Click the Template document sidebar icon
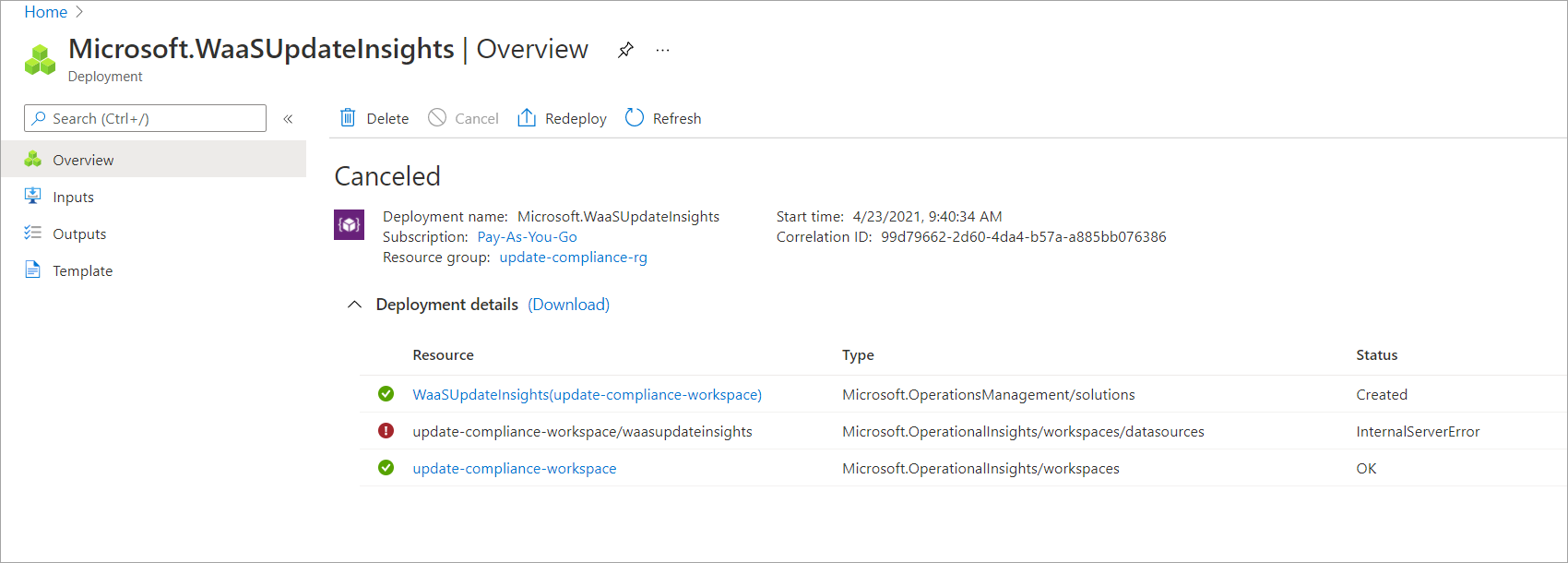This screenshot has height=563, width=1568. click(x=33, y=270)
